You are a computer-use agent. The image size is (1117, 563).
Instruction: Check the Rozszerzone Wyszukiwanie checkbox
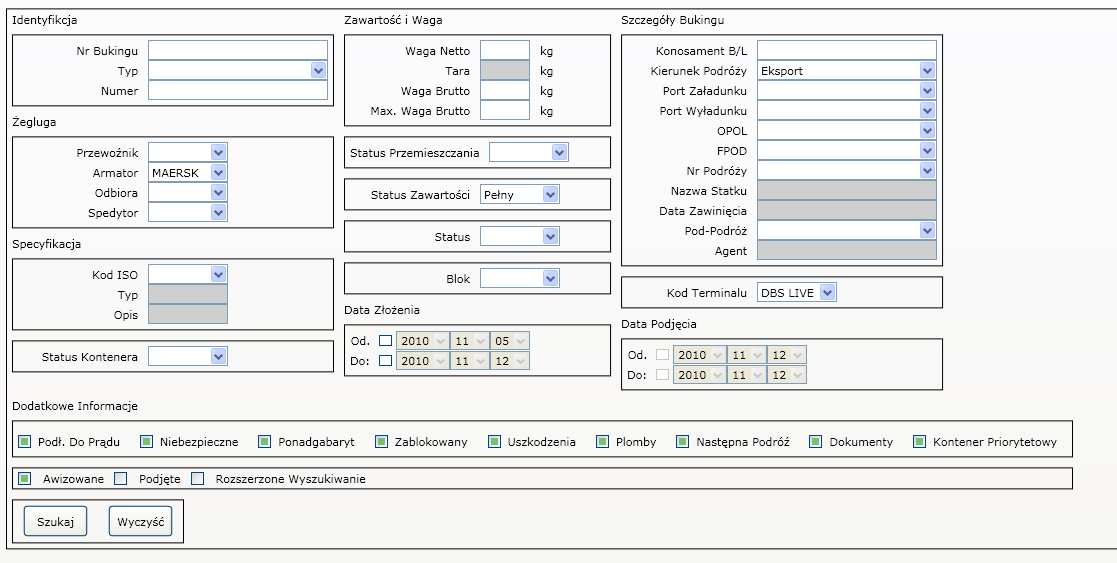pyautogui.click(x=197, y=479)
